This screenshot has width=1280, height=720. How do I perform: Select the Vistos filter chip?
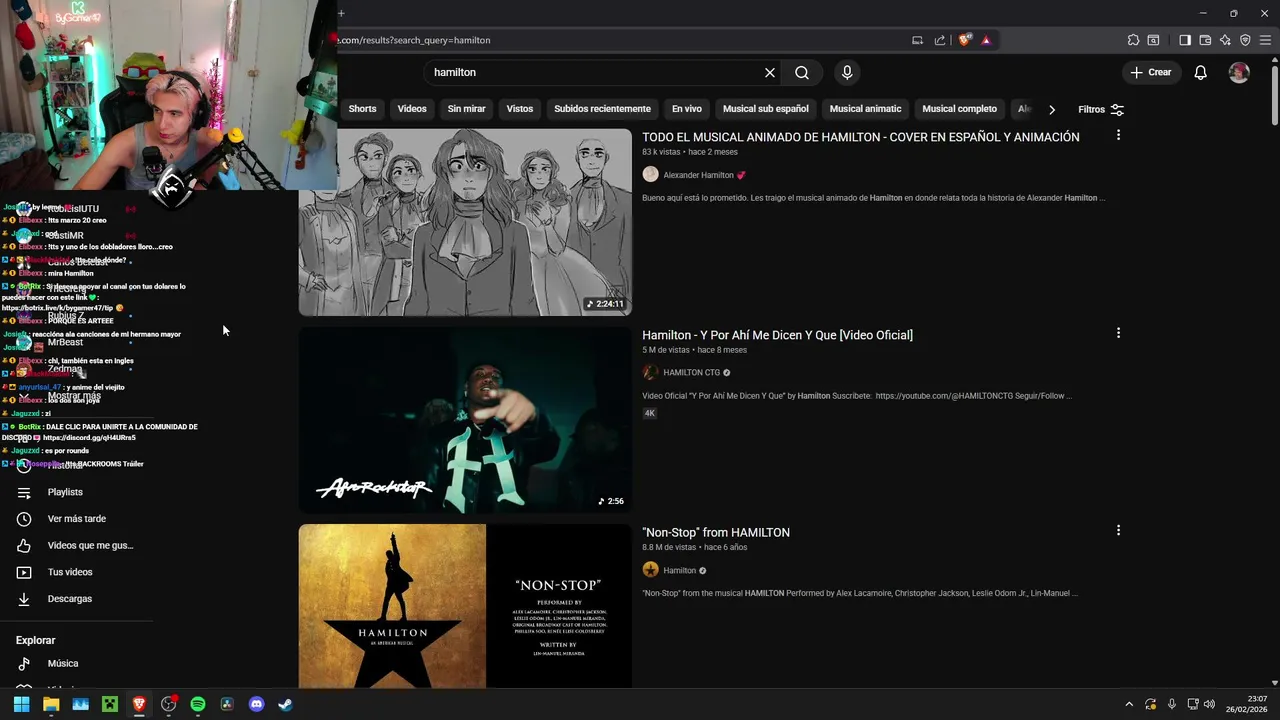tap(520, 109)
